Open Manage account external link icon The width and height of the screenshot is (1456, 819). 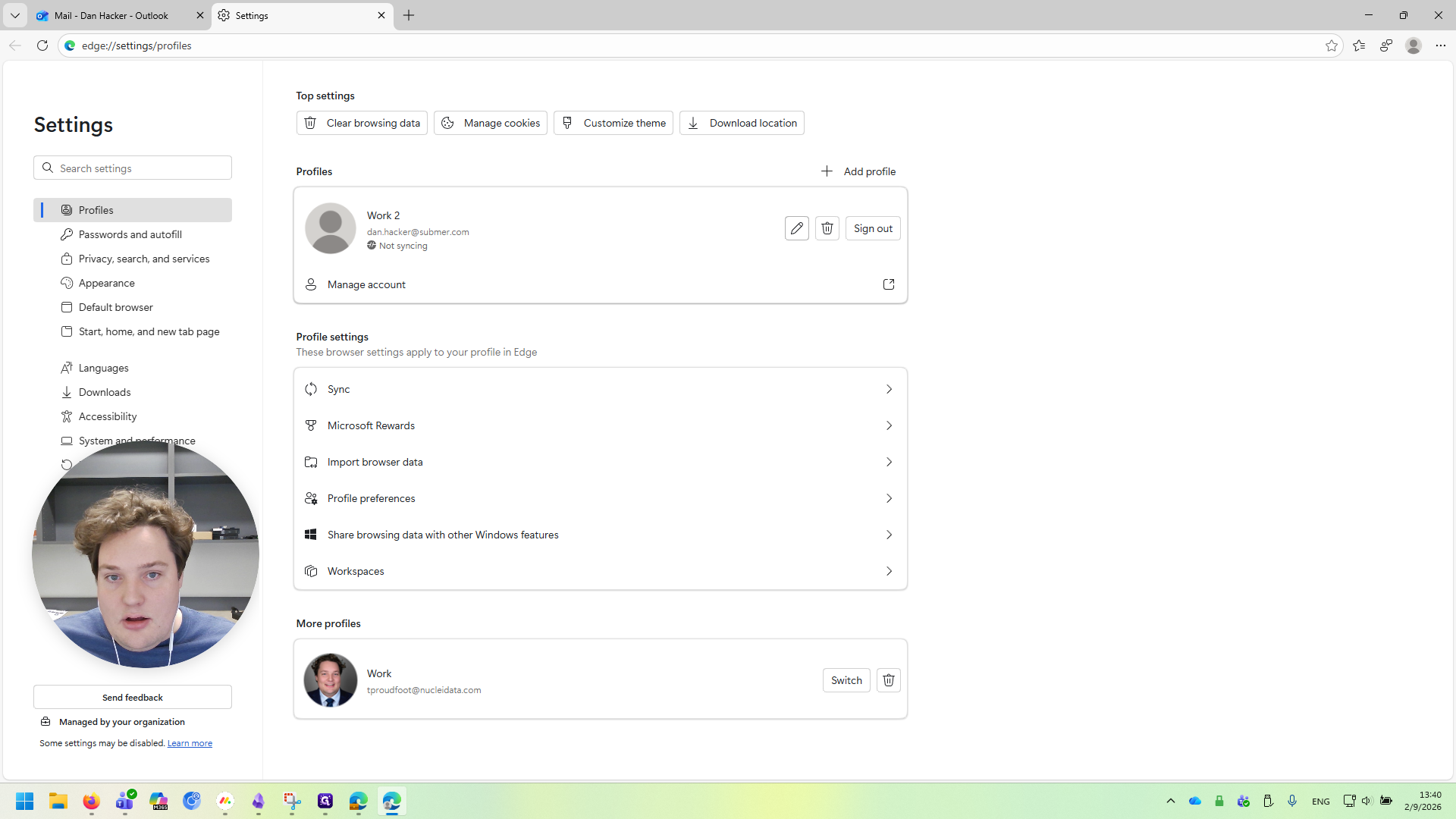889,284
